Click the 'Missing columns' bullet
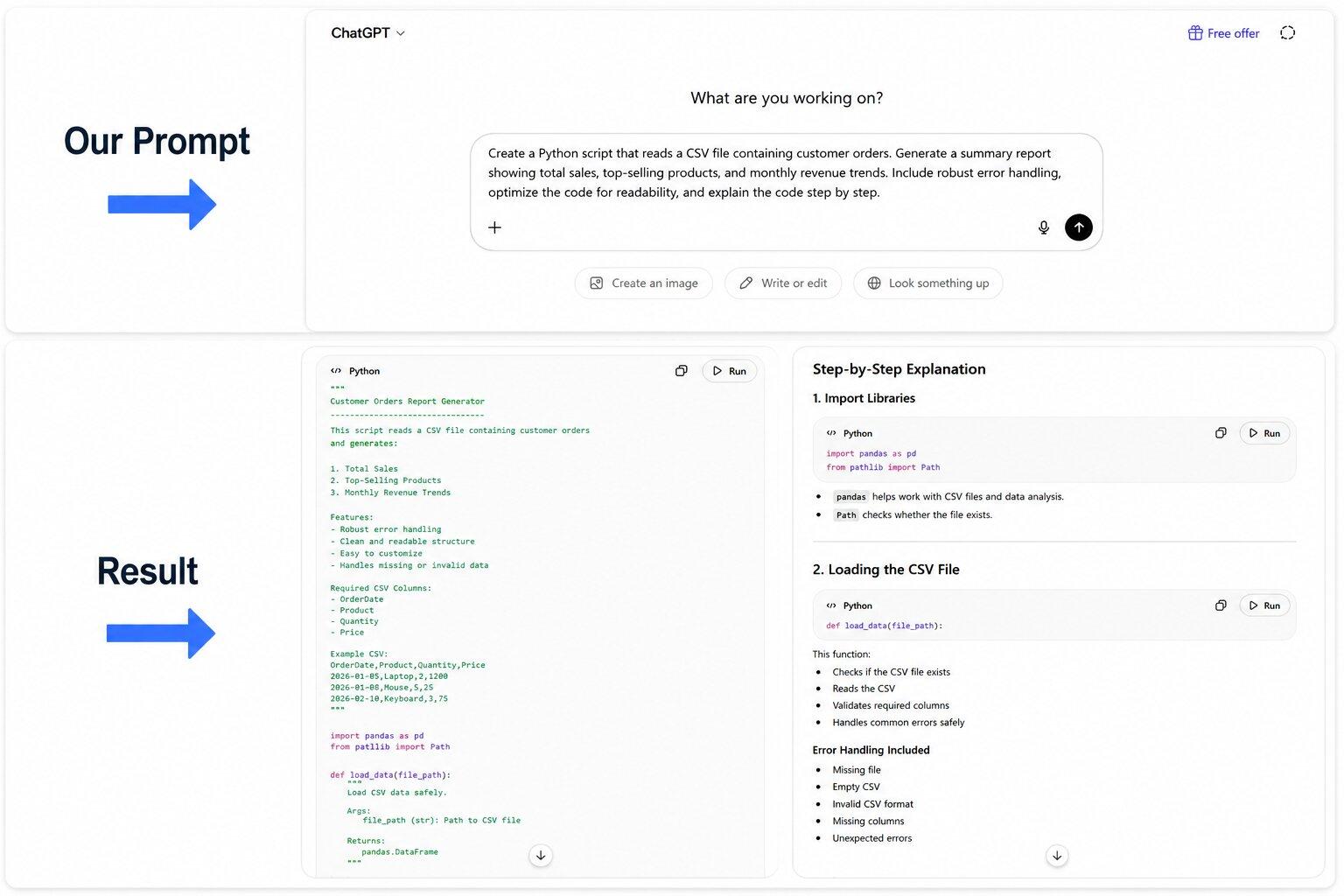This screenshot has width=1344, height=896. [868, 821]
